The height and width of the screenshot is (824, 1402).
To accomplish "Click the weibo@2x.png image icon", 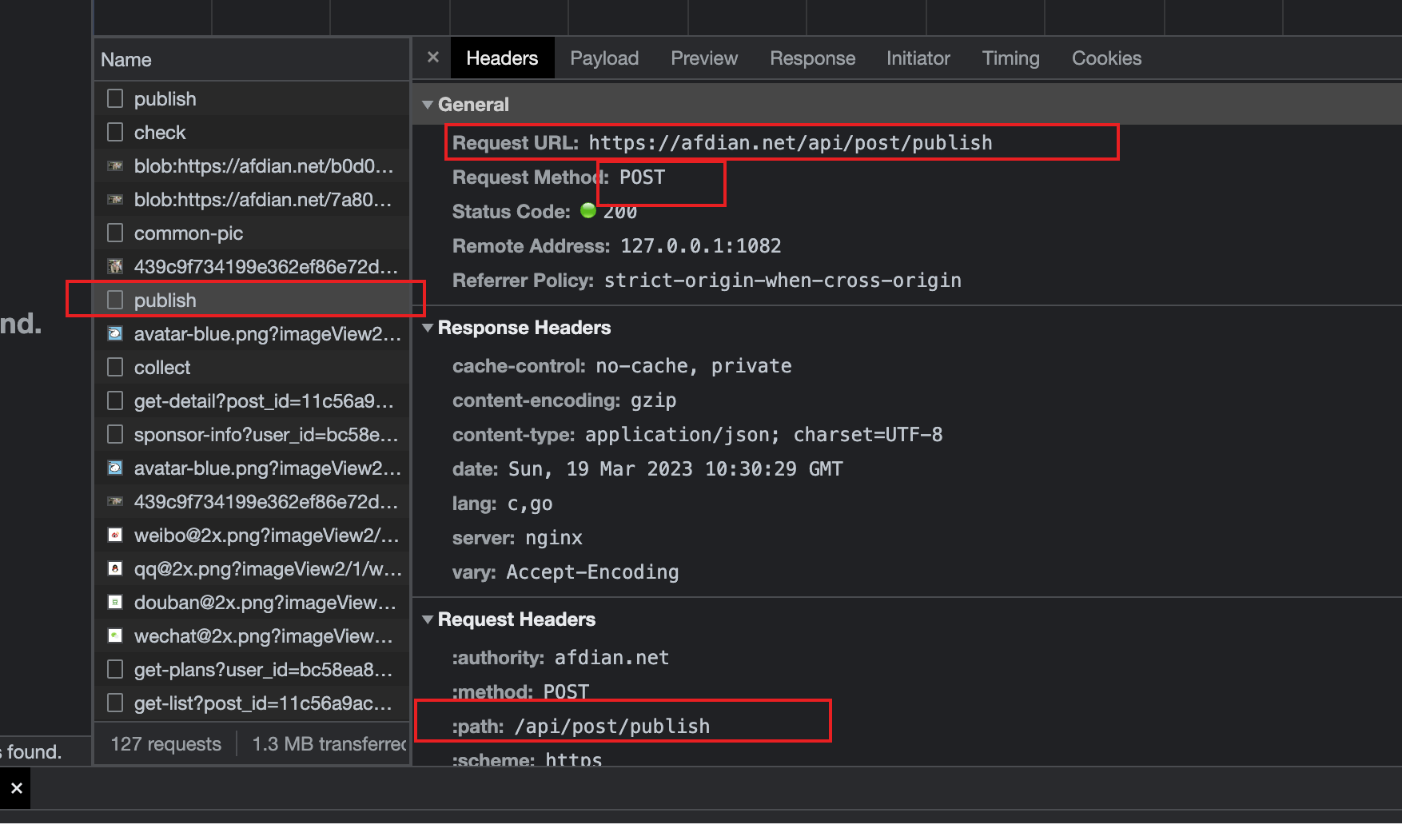I will pyautogui.click(x=115, y=535).
